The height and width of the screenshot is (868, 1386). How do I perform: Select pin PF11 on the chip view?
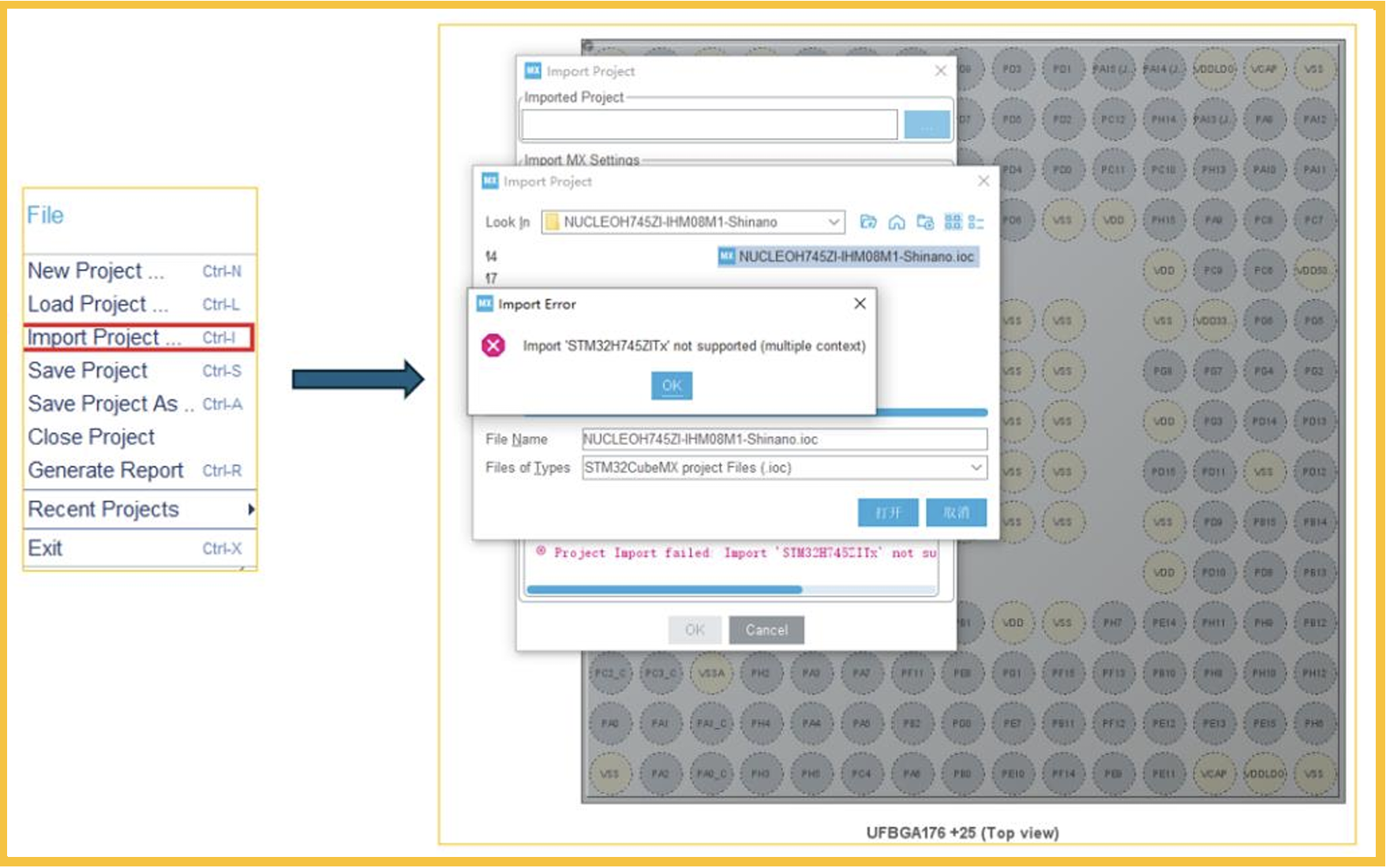coord(912,673)
